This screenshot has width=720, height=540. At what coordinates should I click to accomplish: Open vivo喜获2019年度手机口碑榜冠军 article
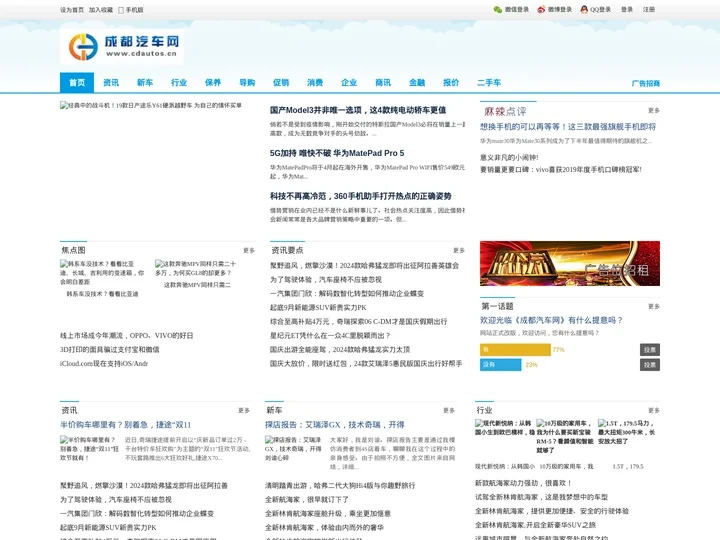point(561,169)
